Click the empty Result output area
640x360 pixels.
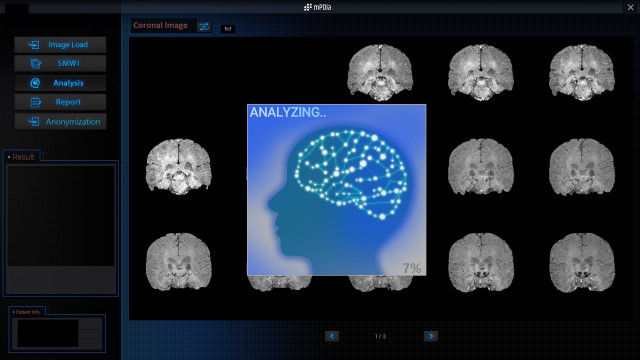(61, 215)
